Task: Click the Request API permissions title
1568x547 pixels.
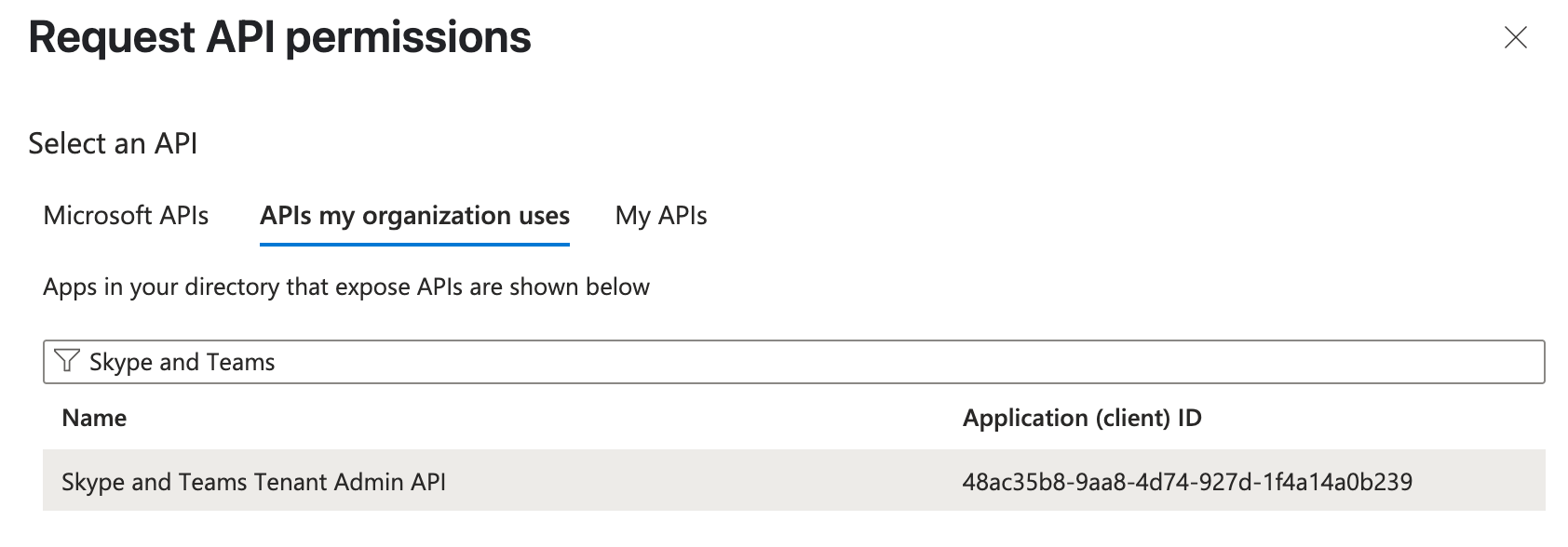Action: [x=279, y=38]
